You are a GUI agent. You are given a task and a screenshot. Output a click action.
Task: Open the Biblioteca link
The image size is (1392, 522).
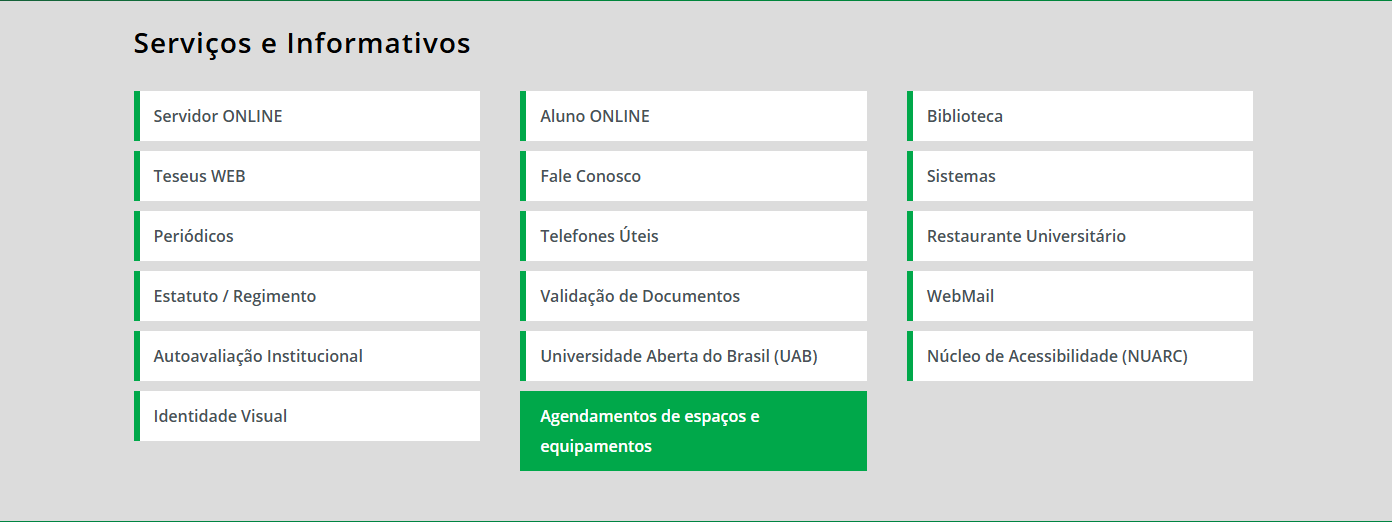[x=965, y=116]
